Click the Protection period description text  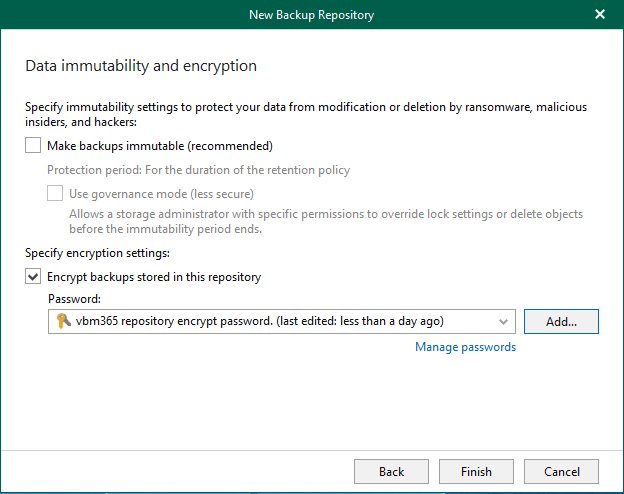pos(198,170)
